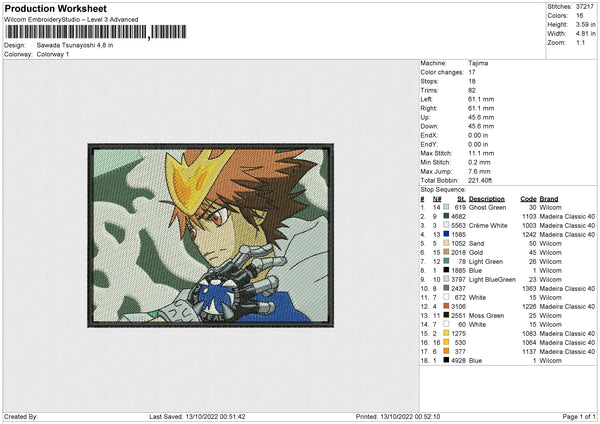The height and width of the screenshot is (424, 600).
Task: Click the Up label in machine stats
Action: click(425, 117)
